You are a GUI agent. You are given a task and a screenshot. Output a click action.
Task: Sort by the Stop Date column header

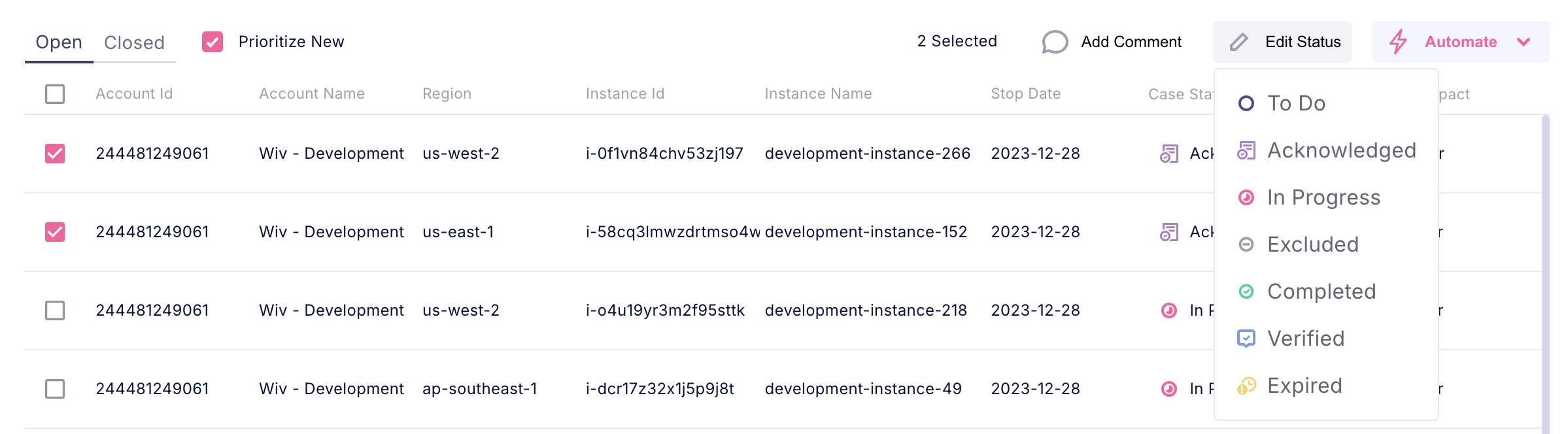pyautogui.click(x=1025, y=94)
